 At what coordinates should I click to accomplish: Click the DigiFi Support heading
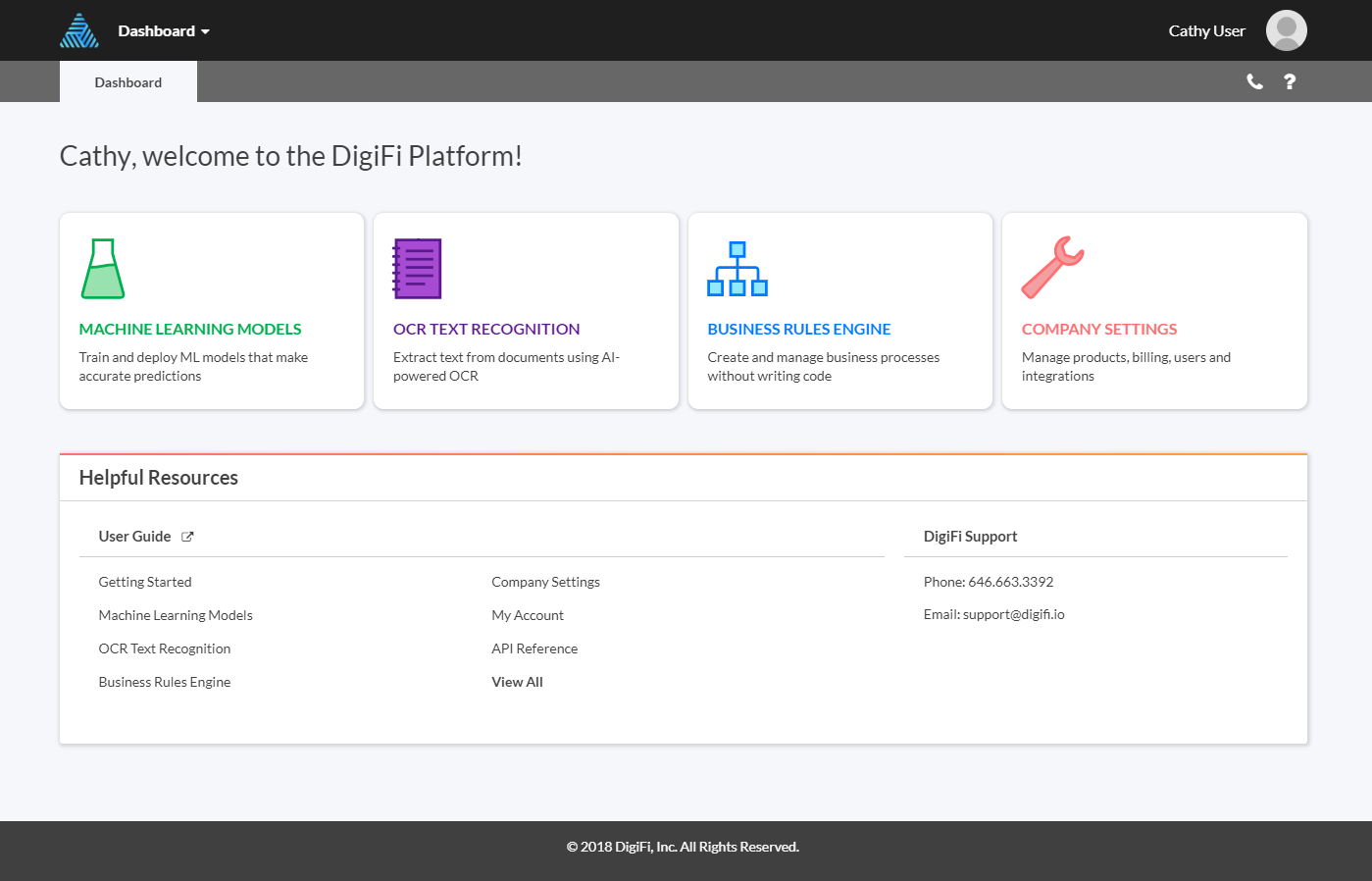pos(970,537)
